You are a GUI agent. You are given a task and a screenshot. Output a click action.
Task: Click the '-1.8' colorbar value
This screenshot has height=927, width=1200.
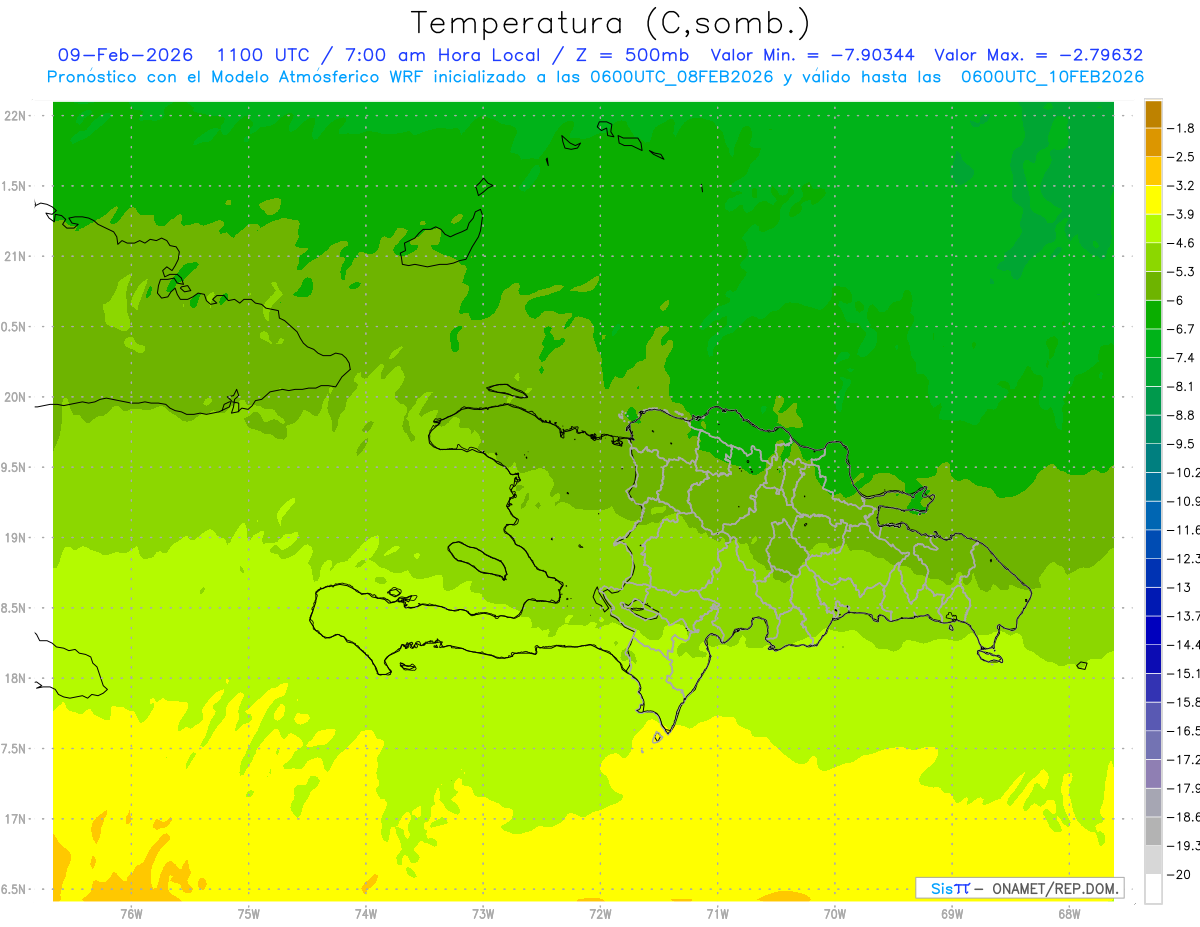(x=1182, y=128)
